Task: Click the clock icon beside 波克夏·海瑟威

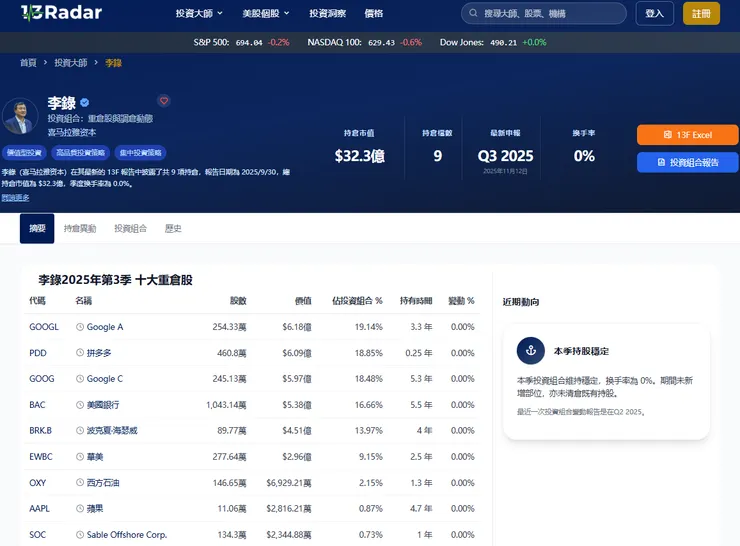Action: click(x=80, y=430)
